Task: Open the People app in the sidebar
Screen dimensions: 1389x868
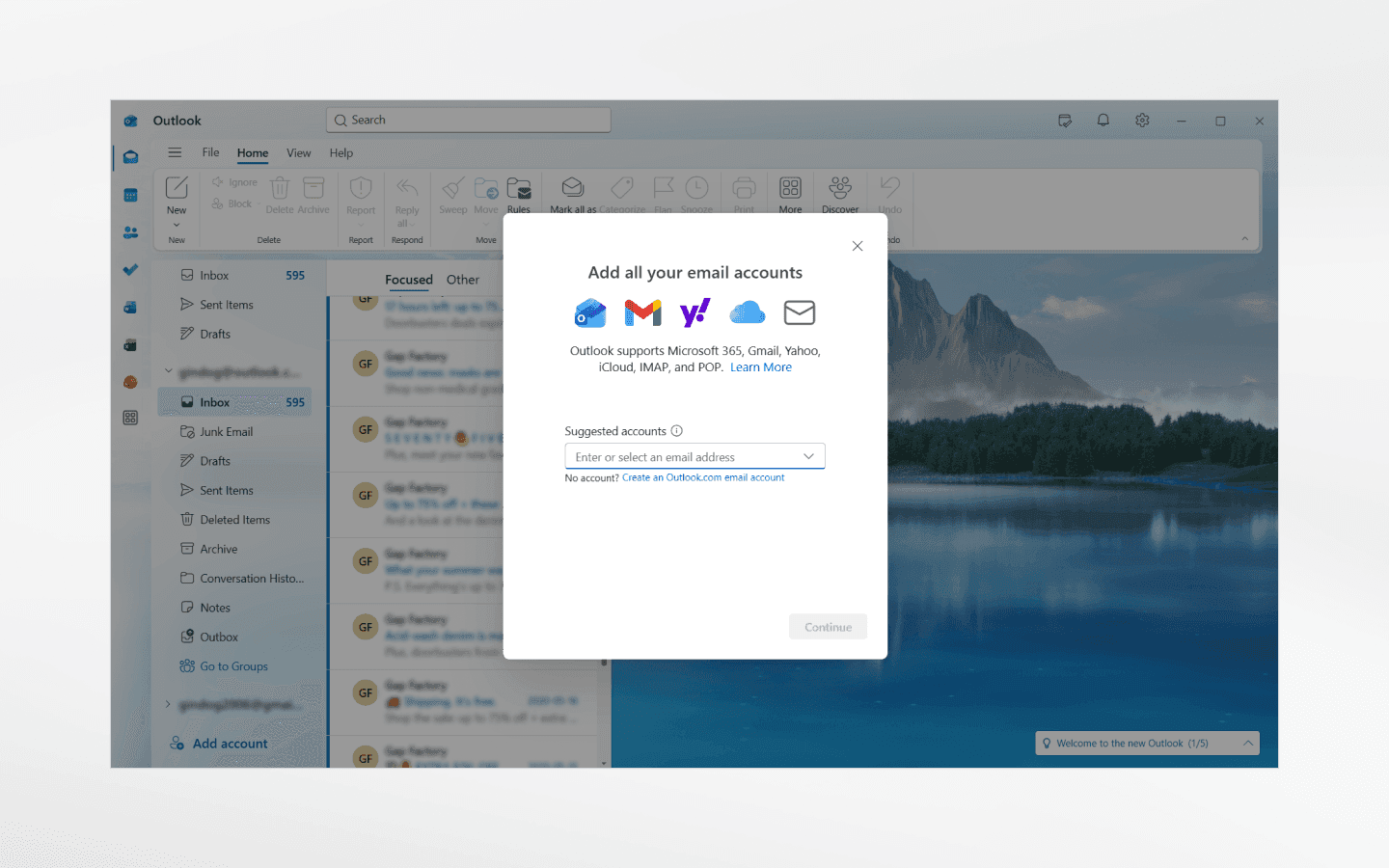Action: click(x=130, y=231)
